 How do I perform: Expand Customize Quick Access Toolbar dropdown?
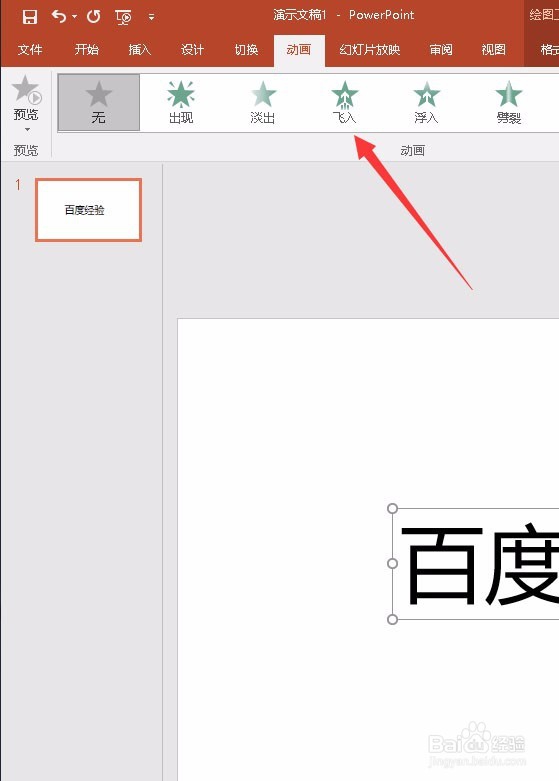pos(151,17)
